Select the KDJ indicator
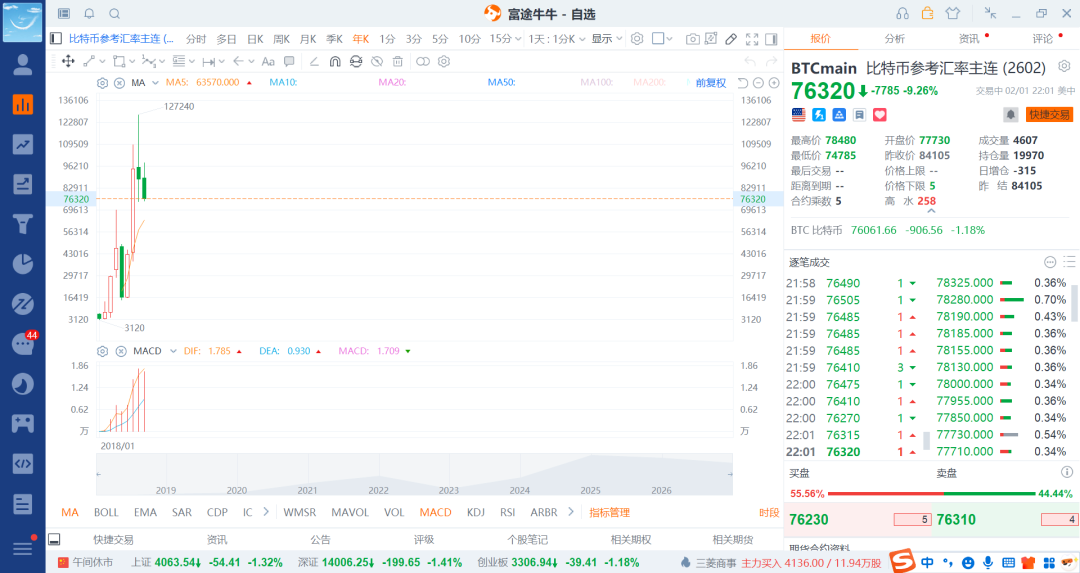Viewport: 1080px width, 573px height. click(x=475, y=512)
